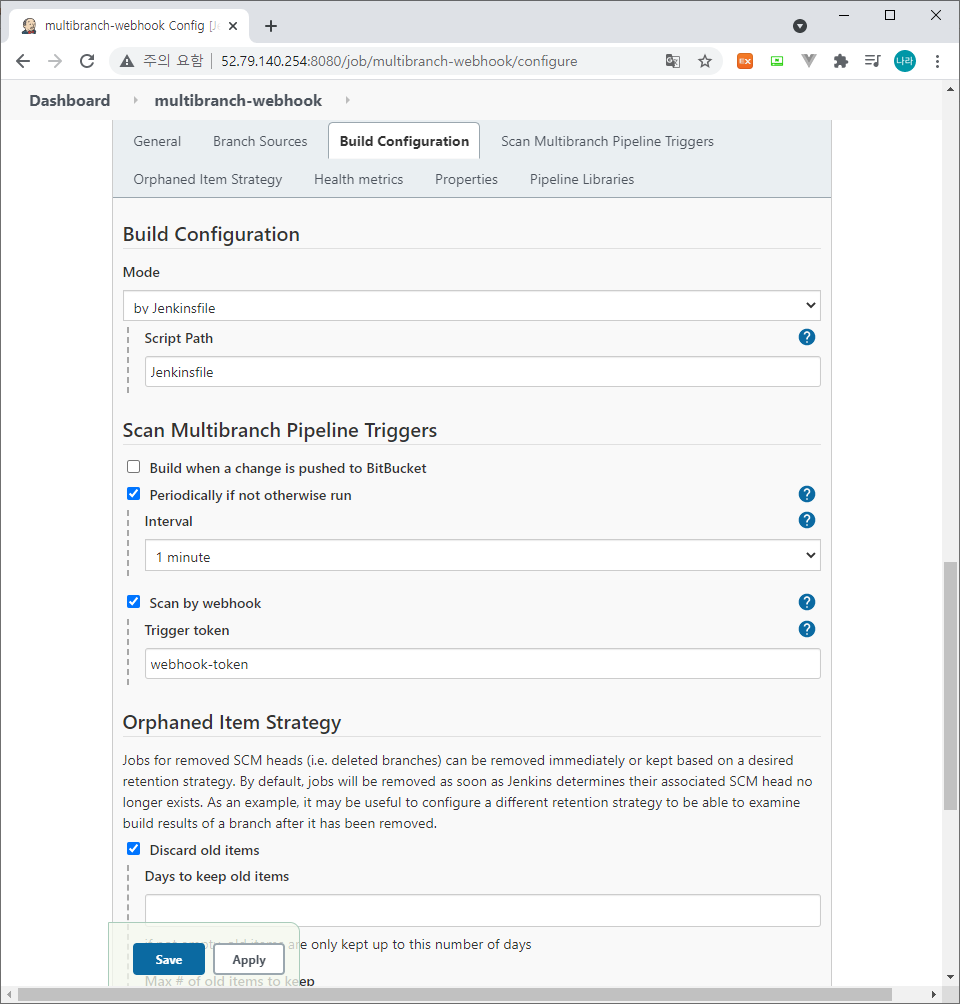
Task: Translate this page icon
Action: pyautogui.click(x=672, y=61)
